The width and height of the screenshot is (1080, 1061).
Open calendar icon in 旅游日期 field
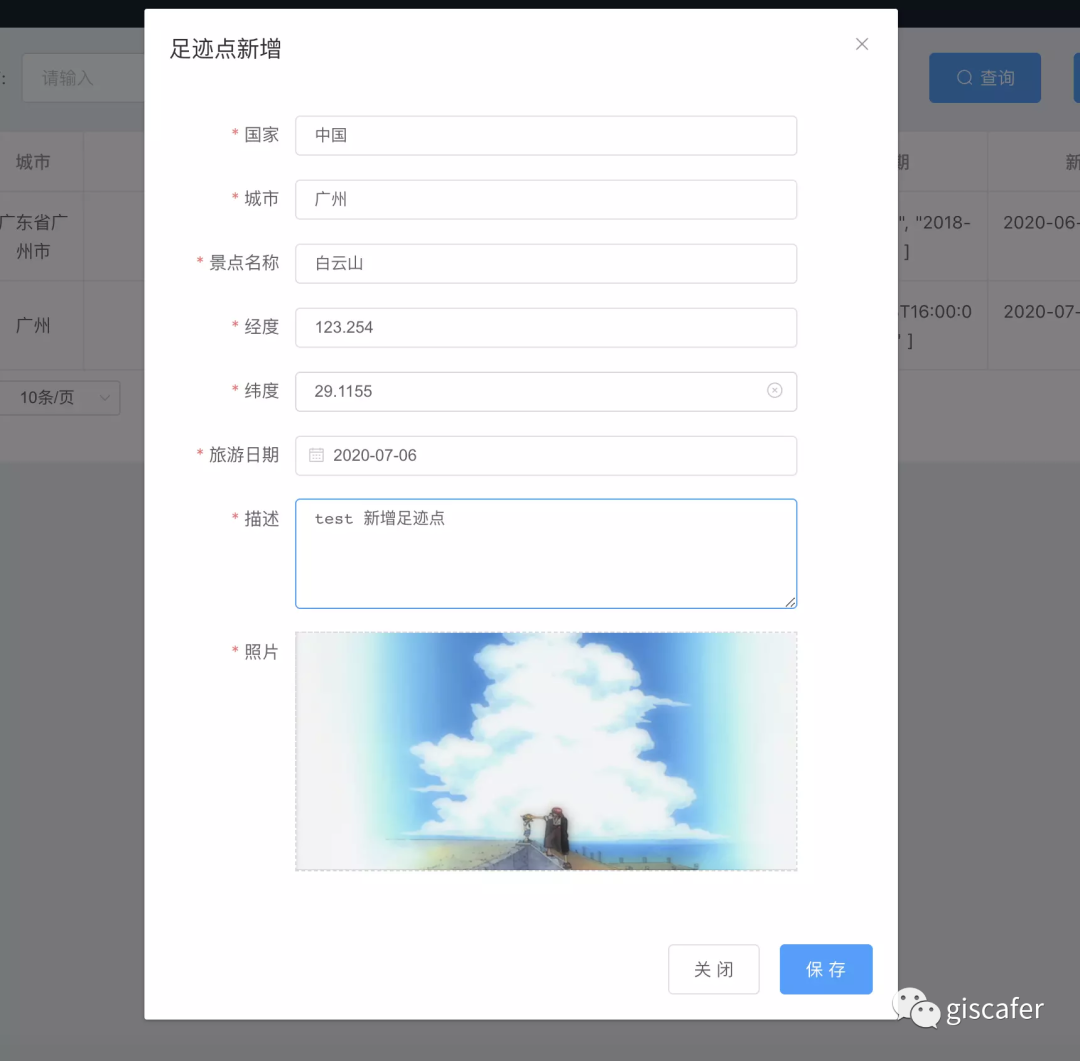click(316, 455)
